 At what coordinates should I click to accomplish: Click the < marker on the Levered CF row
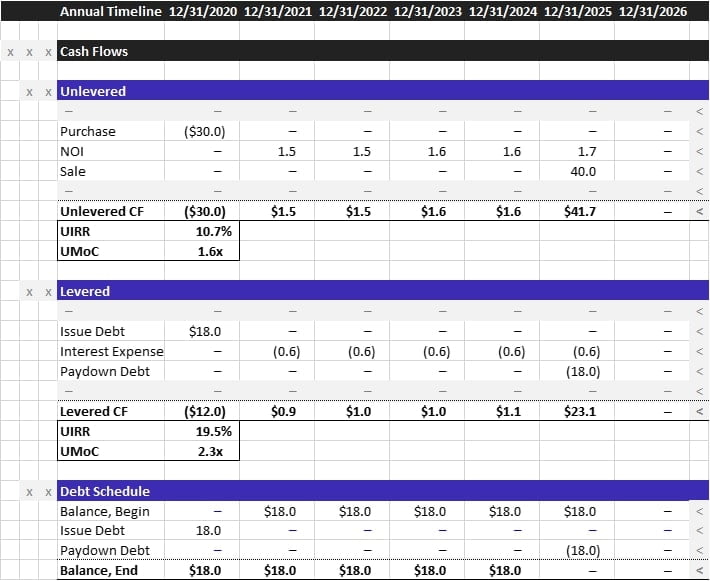tap(699, 411)
